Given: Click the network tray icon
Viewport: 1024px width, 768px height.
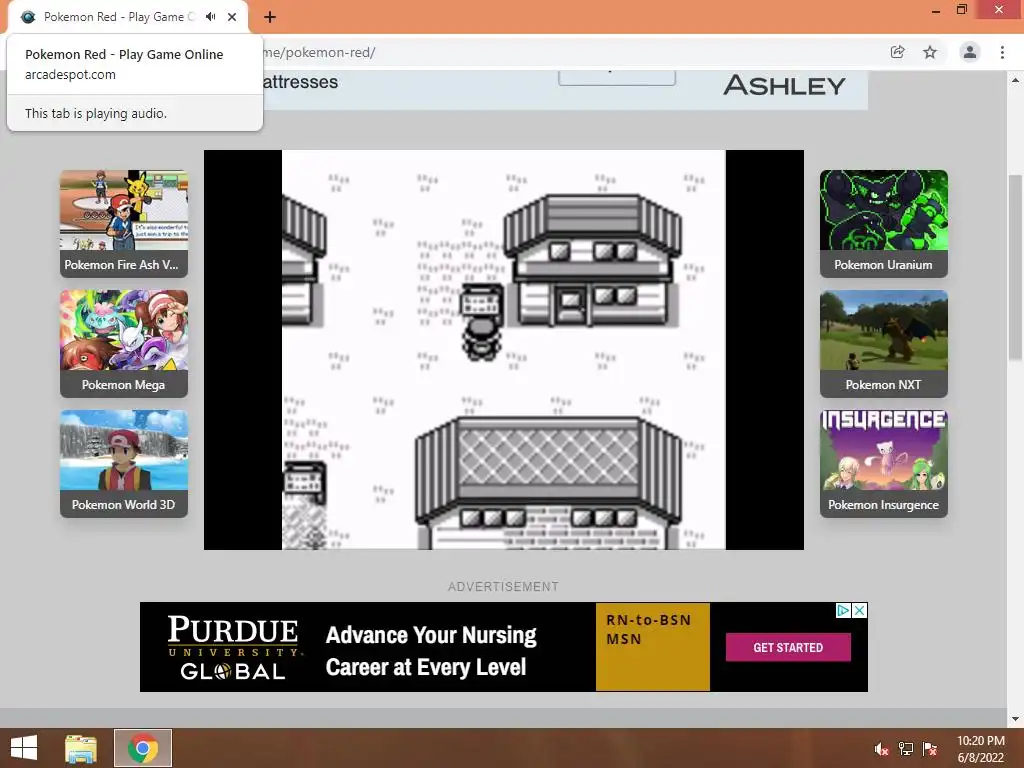Looking at the screenshot, I should pos(906,749).
